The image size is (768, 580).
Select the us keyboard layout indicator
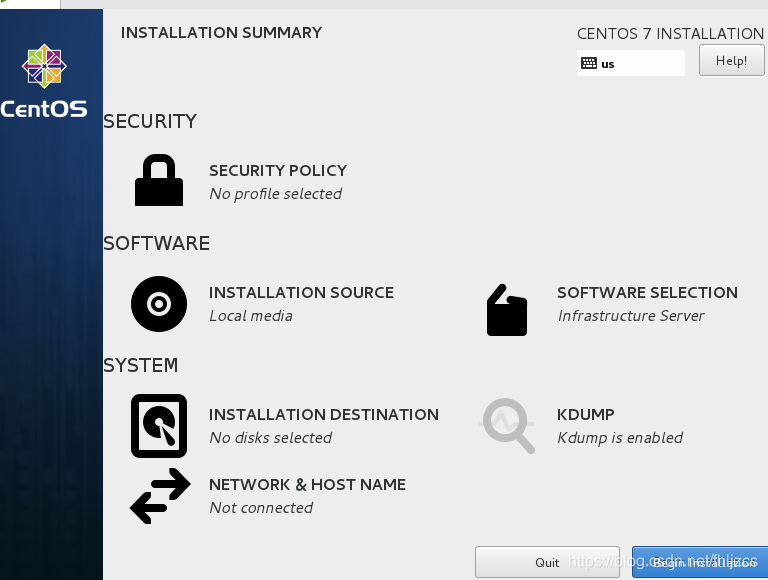(x=631, y=63)
